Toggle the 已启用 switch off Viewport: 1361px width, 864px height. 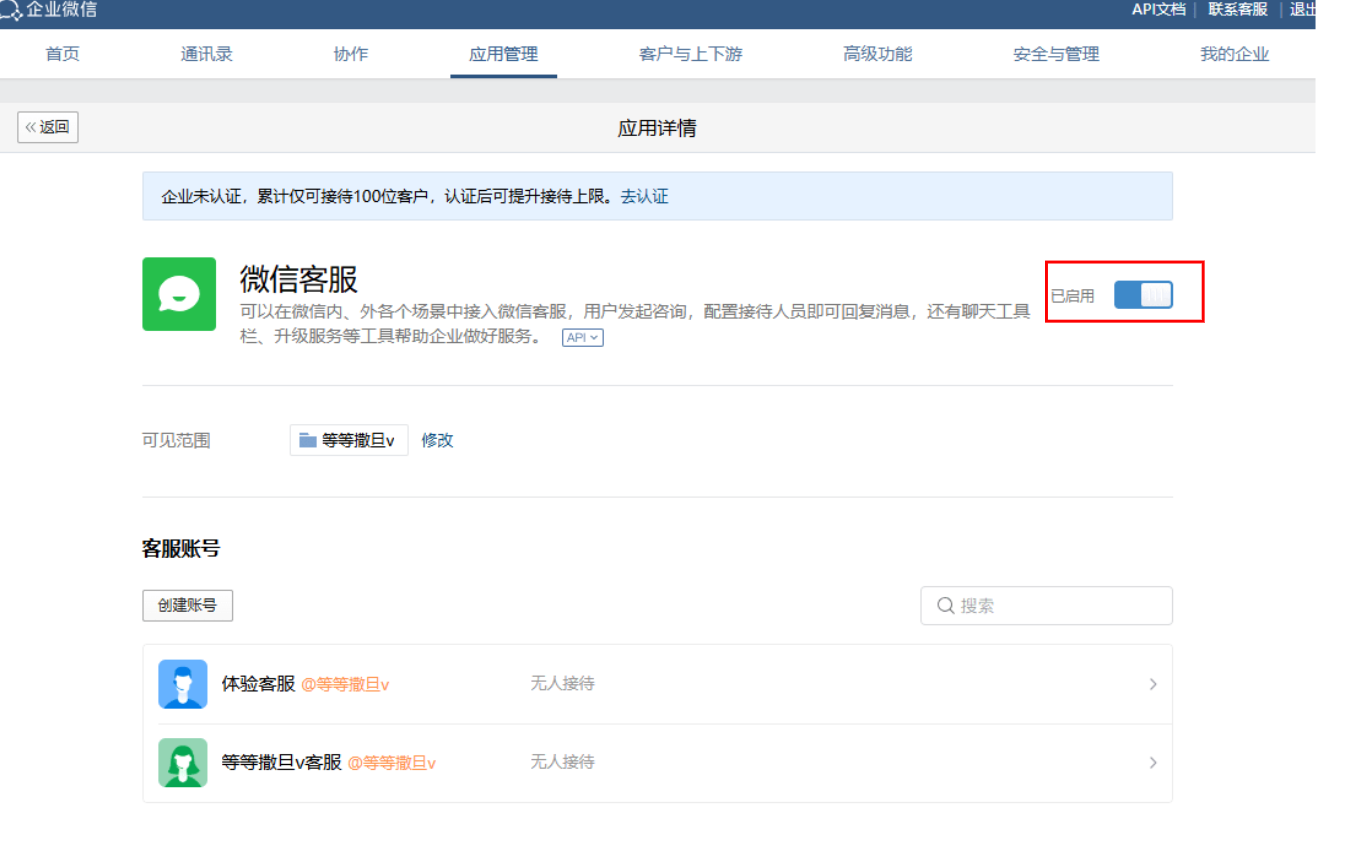pos(1142,295)
